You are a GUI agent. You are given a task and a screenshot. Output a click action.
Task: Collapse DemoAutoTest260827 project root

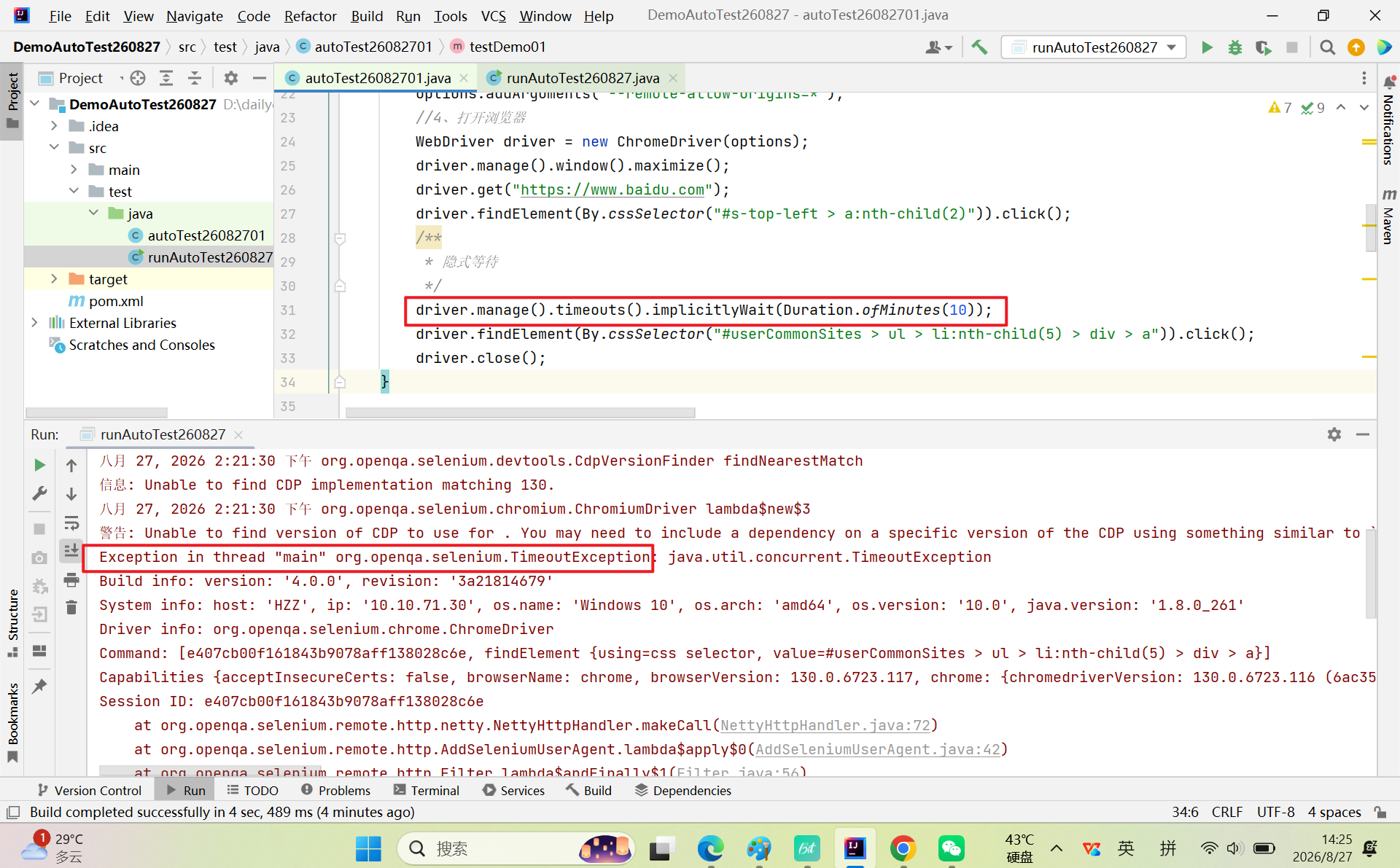pos(35,104)
